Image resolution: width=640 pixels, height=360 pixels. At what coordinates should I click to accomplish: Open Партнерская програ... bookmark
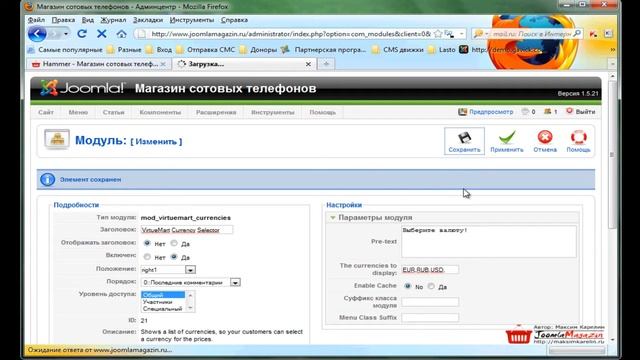click(x=324, y=49)
